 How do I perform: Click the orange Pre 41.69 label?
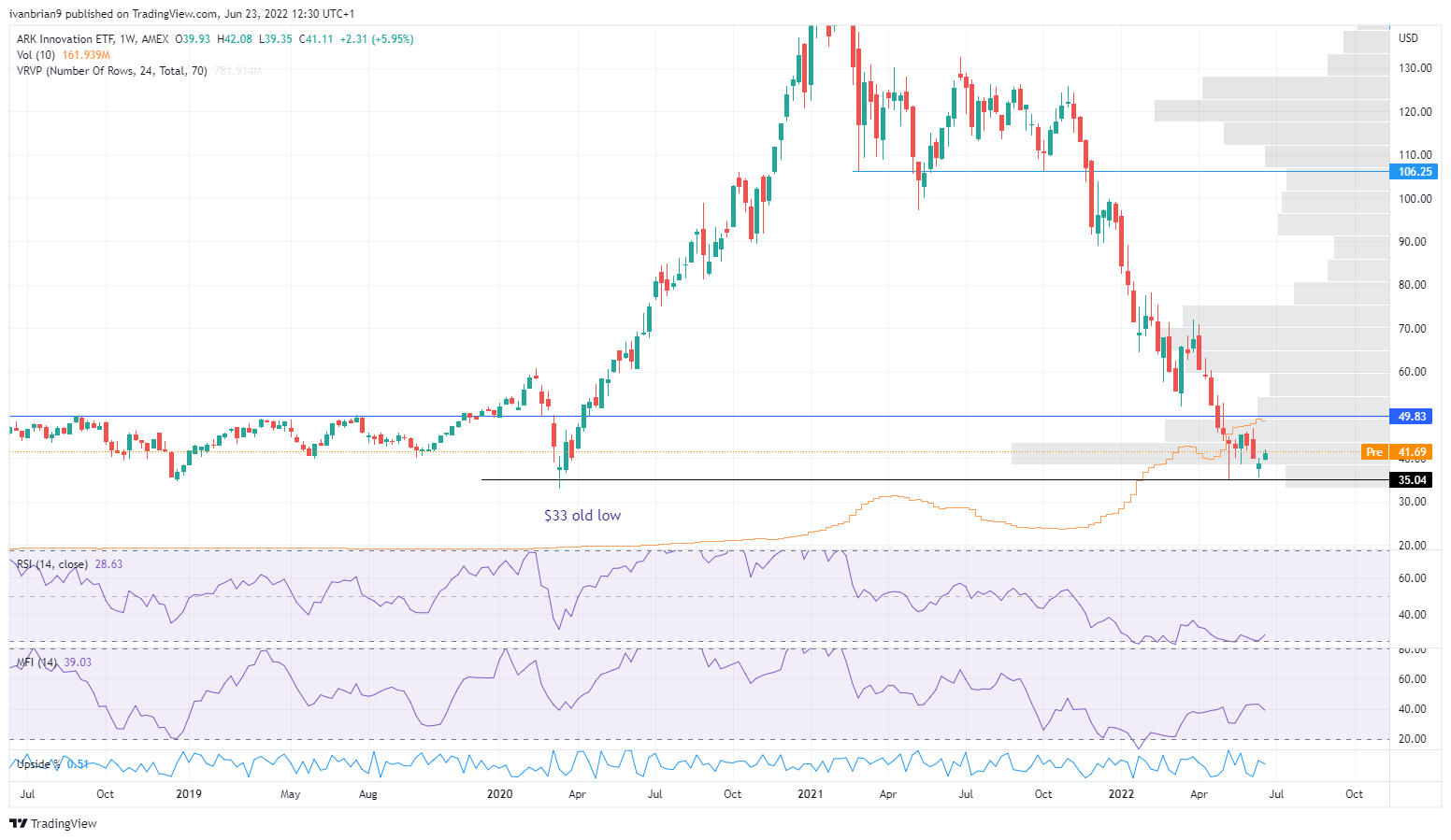point(1397,451)
